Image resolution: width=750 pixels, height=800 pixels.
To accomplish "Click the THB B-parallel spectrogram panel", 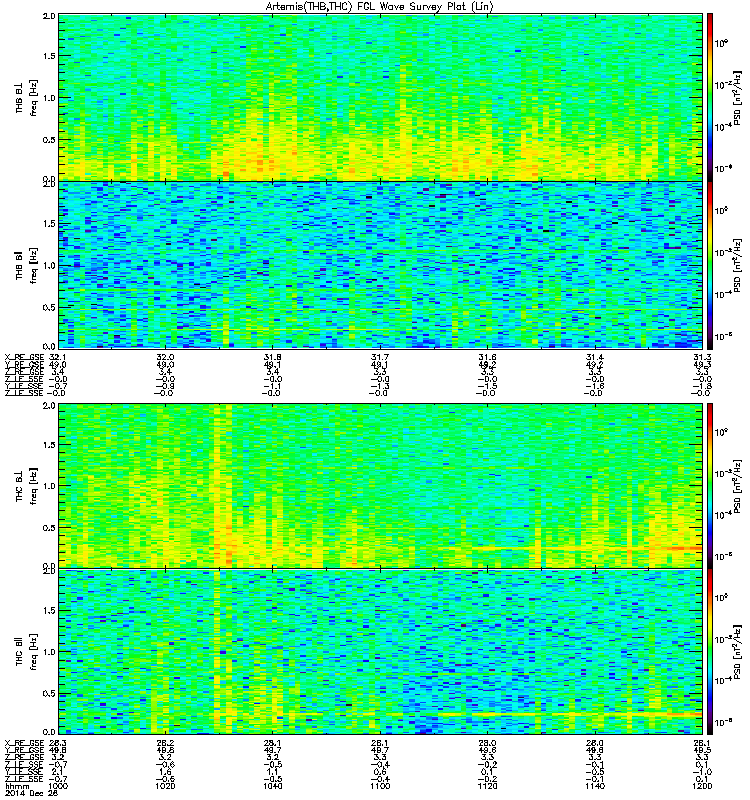I will coord(380,265).
